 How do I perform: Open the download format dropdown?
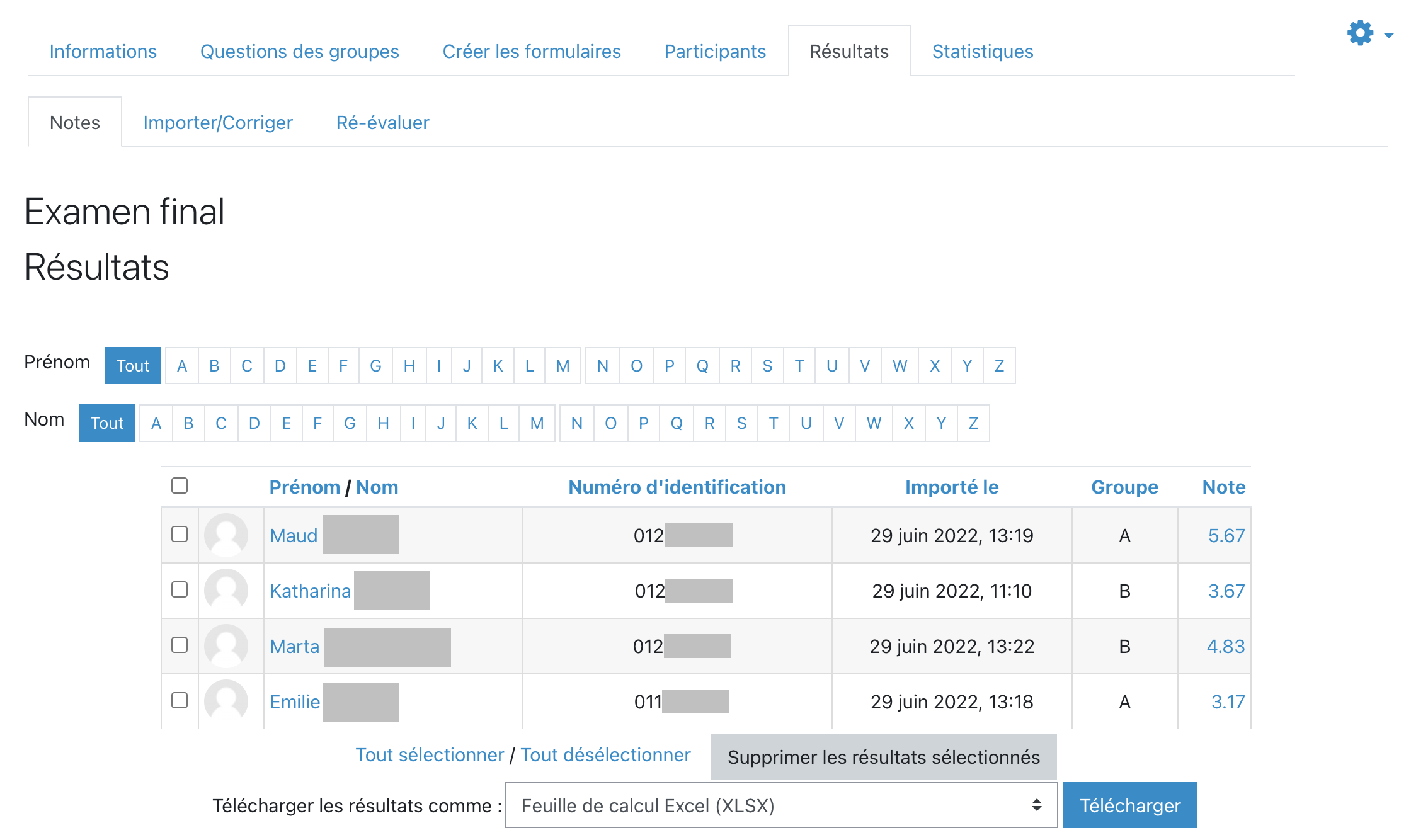pos(780,805)
